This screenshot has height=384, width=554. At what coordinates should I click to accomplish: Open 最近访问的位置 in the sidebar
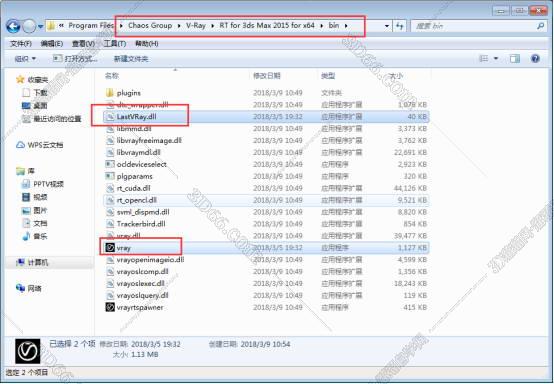pos(57,119)
